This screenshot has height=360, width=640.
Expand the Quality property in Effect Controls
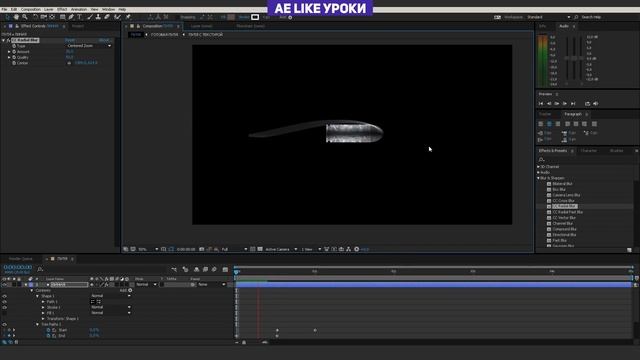point(9,58)
